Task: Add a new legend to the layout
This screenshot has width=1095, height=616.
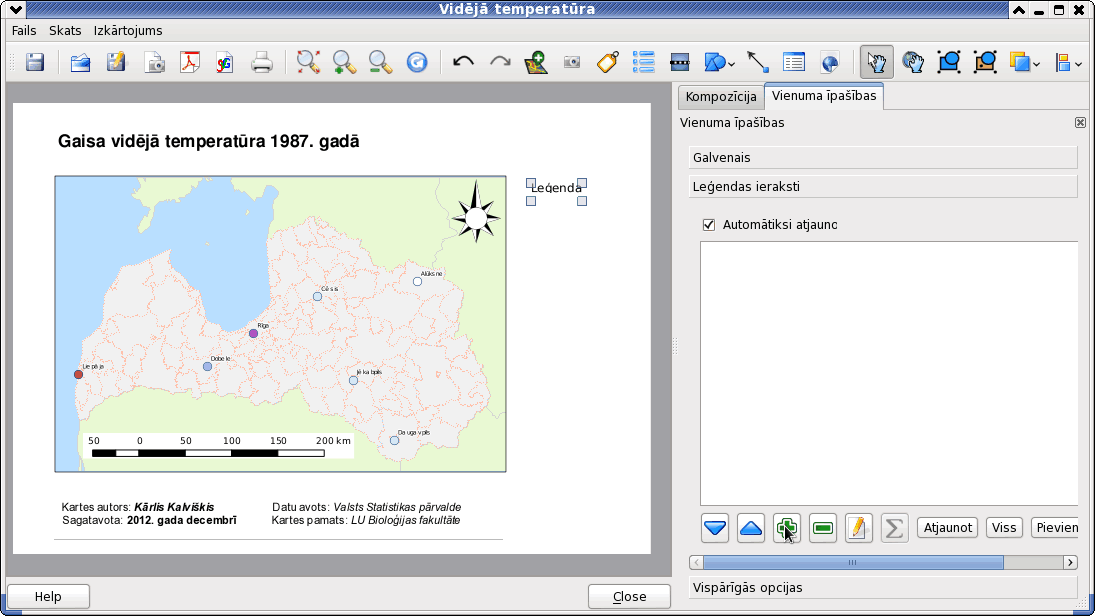Action: click(x=643, y=62)
